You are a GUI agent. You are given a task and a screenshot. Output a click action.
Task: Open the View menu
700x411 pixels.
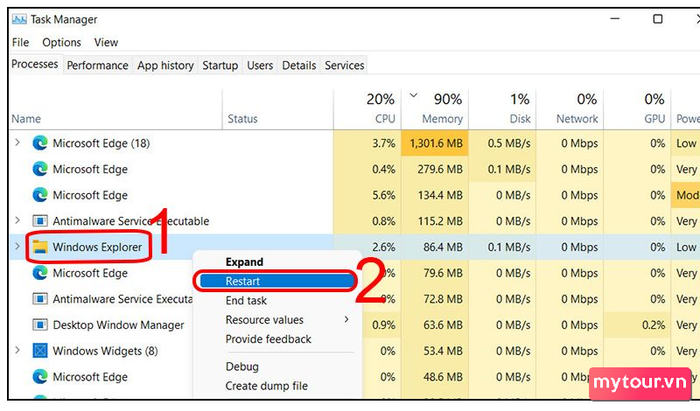[106, 42]
